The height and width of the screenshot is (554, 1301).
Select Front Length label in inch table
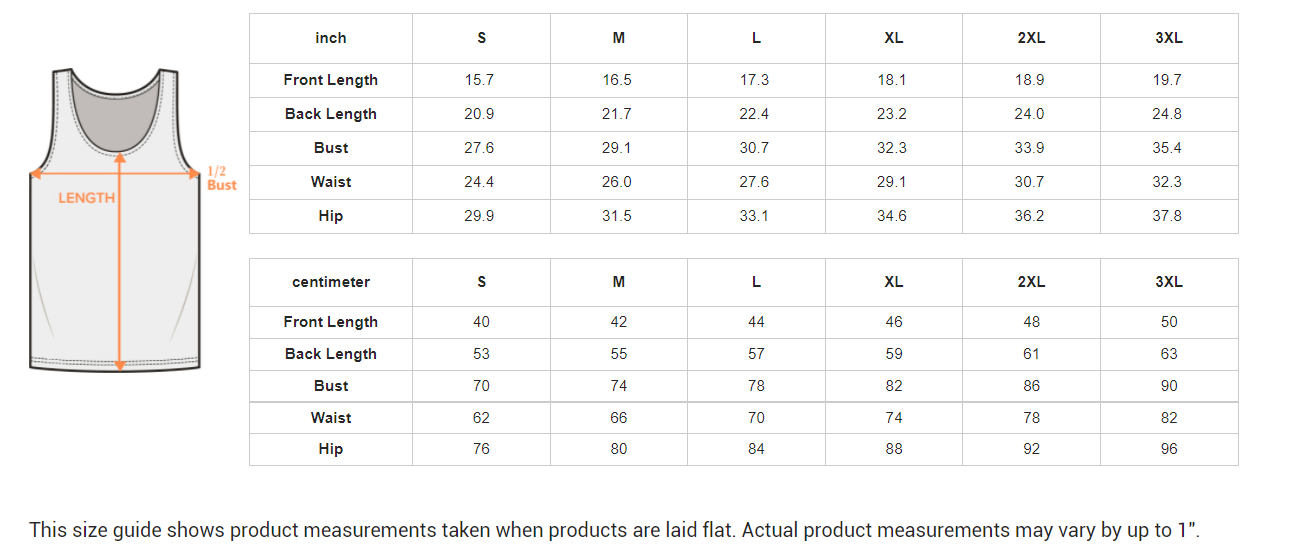click(331, 80)
